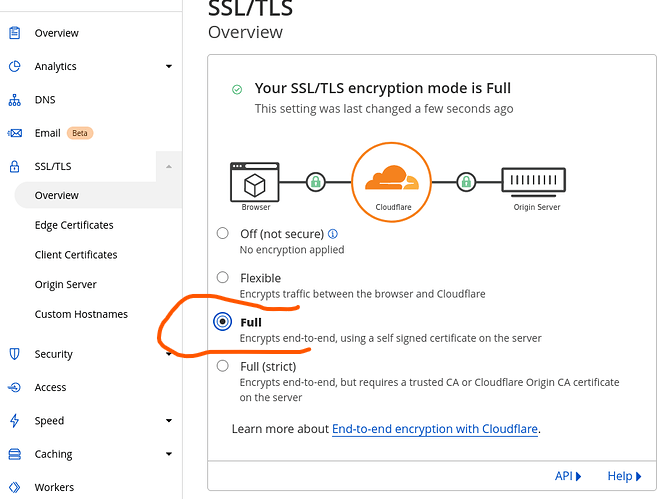Viewport: 659px width, 499px height.
Task: Click the Email envelope icon
Action: point(15,133)
